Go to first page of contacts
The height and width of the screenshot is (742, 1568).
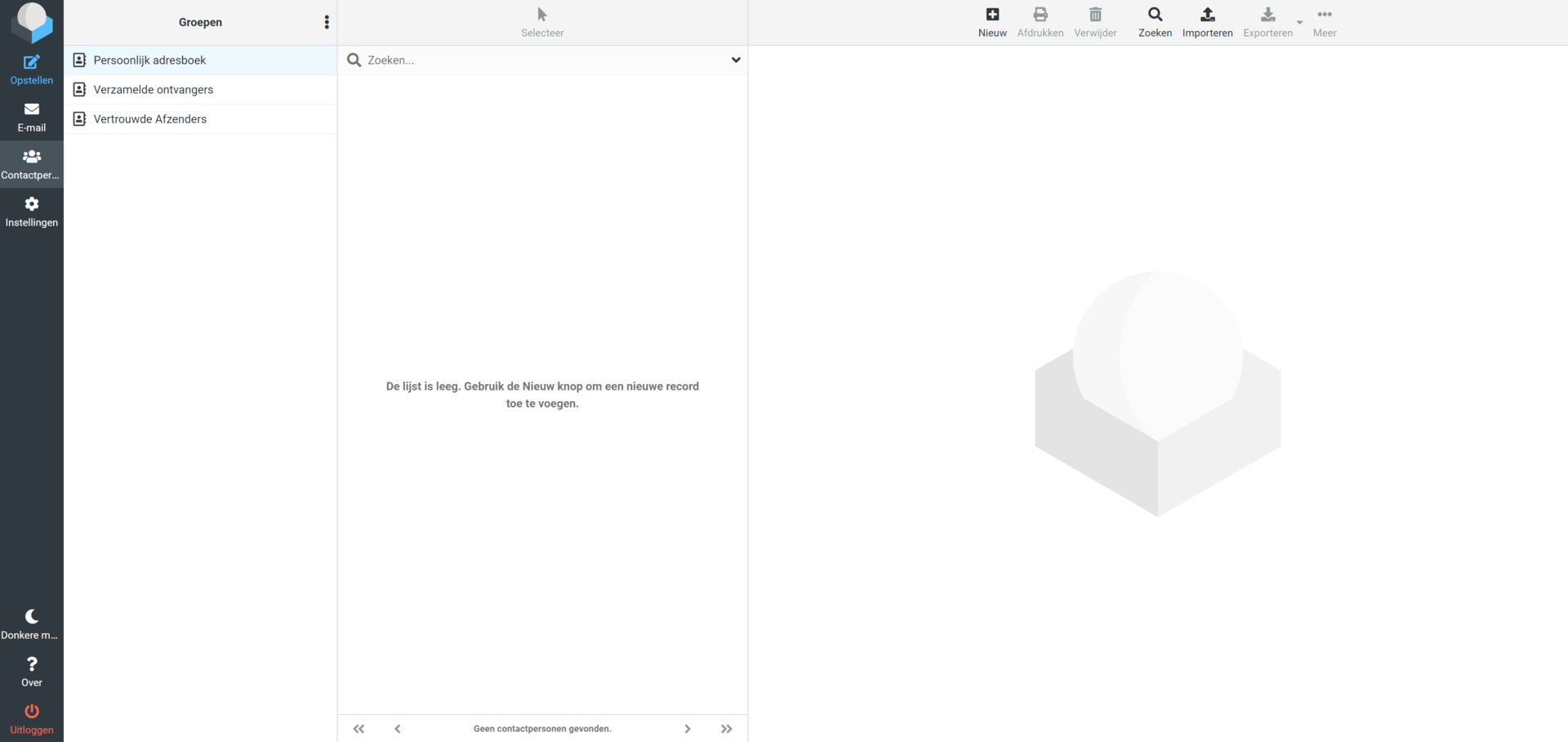click(359, 729)
